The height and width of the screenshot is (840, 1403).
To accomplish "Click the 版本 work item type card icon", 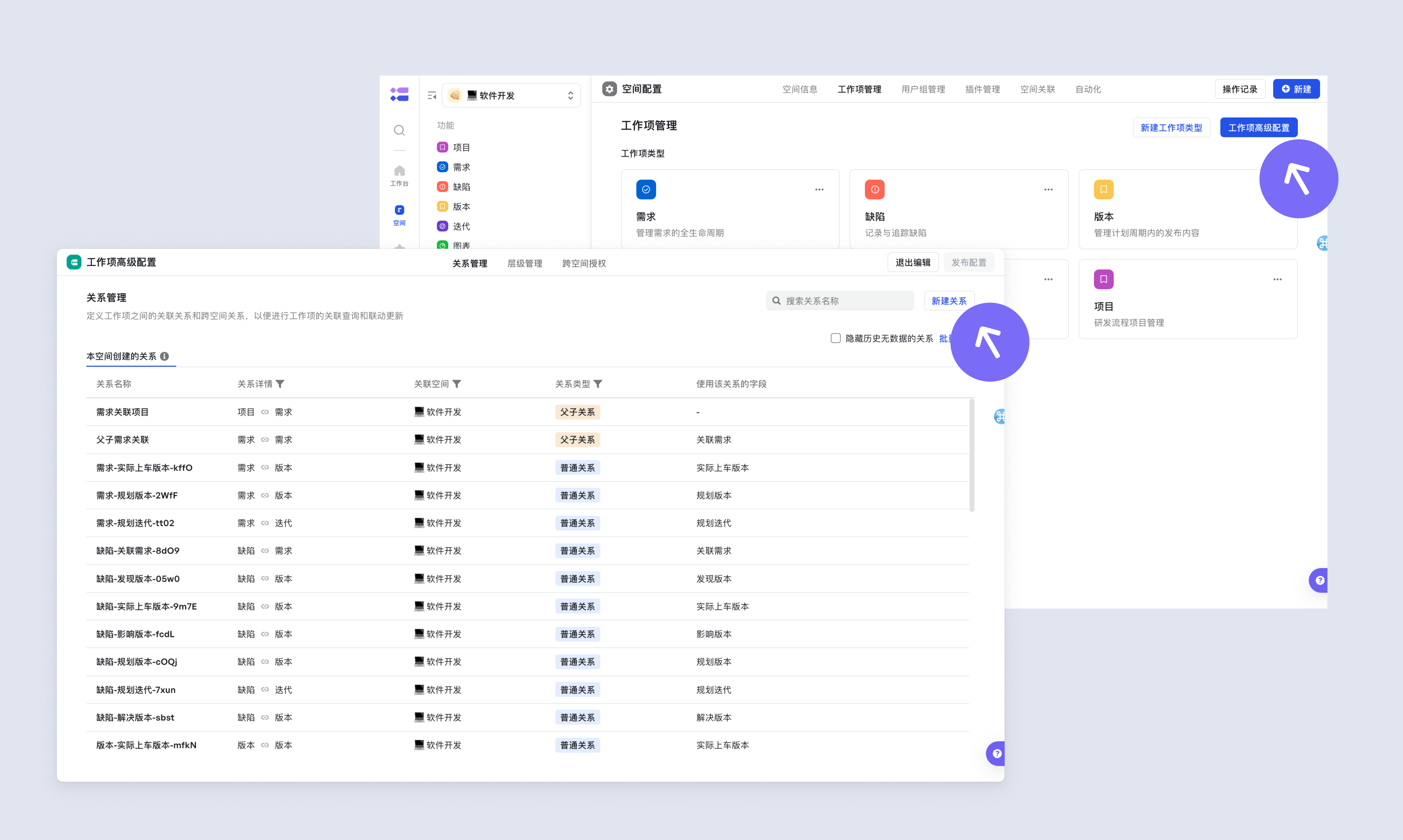I will [1104, 190].
